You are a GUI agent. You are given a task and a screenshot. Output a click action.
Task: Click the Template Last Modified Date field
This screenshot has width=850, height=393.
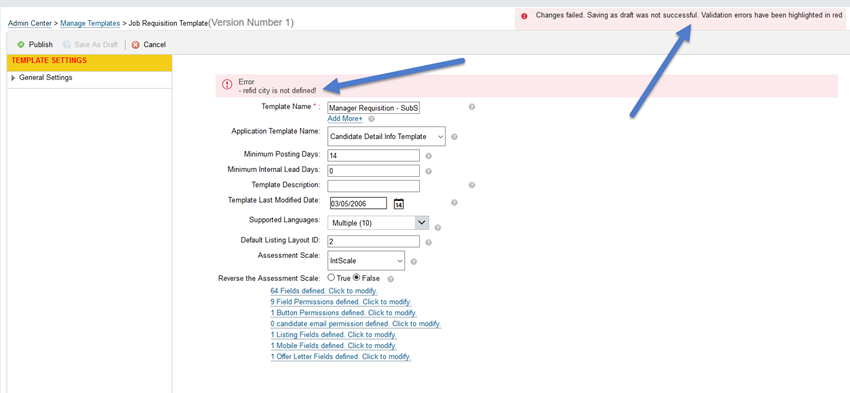357,203
